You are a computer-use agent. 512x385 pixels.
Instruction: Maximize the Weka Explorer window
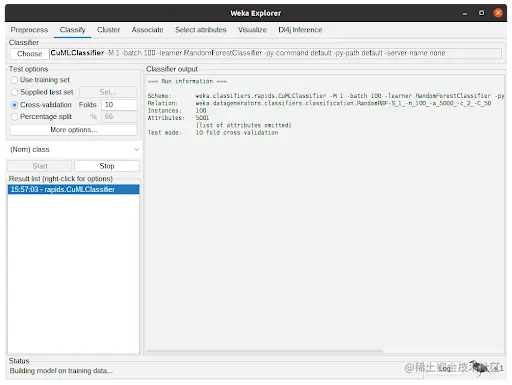click(481, 13)
